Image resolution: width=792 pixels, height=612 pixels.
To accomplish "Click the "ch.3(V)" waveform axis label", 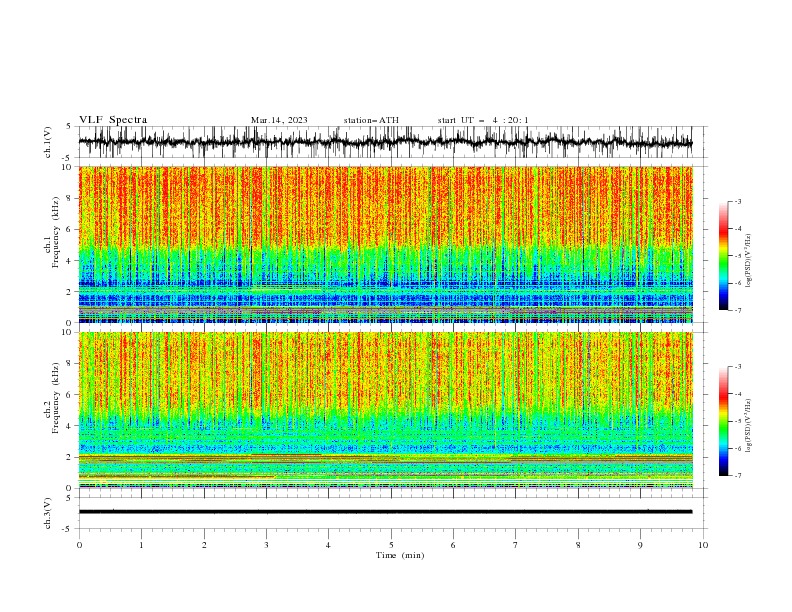I will pyautogui.click(x=48, y=513).
